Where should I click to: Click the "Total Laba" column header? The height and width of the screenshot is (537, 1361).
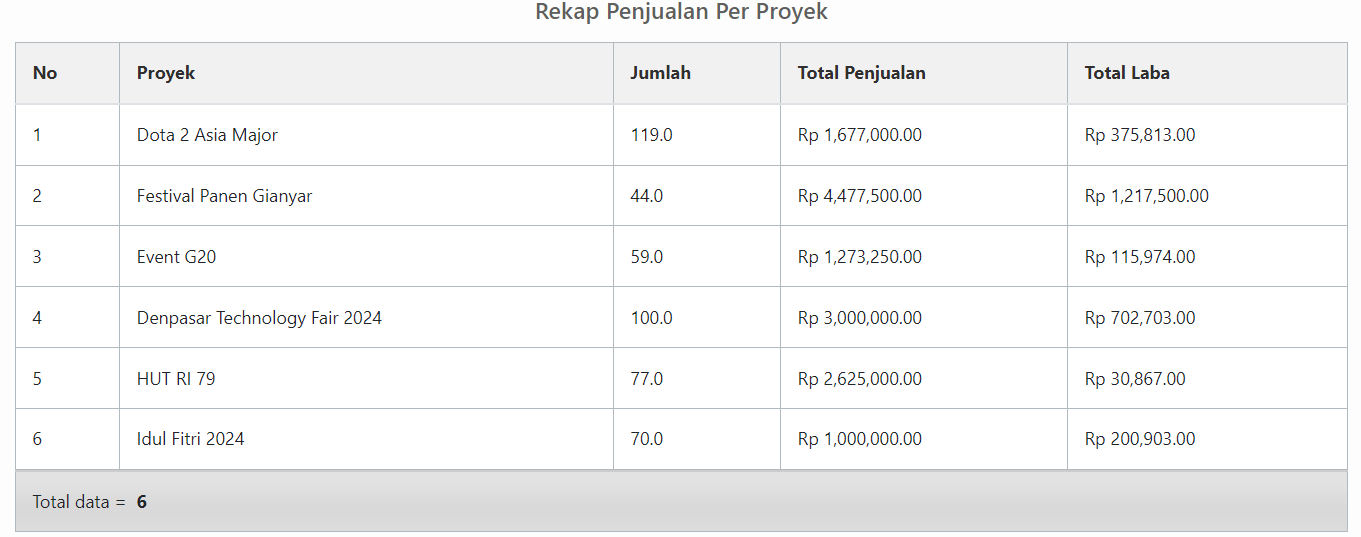1127,73
